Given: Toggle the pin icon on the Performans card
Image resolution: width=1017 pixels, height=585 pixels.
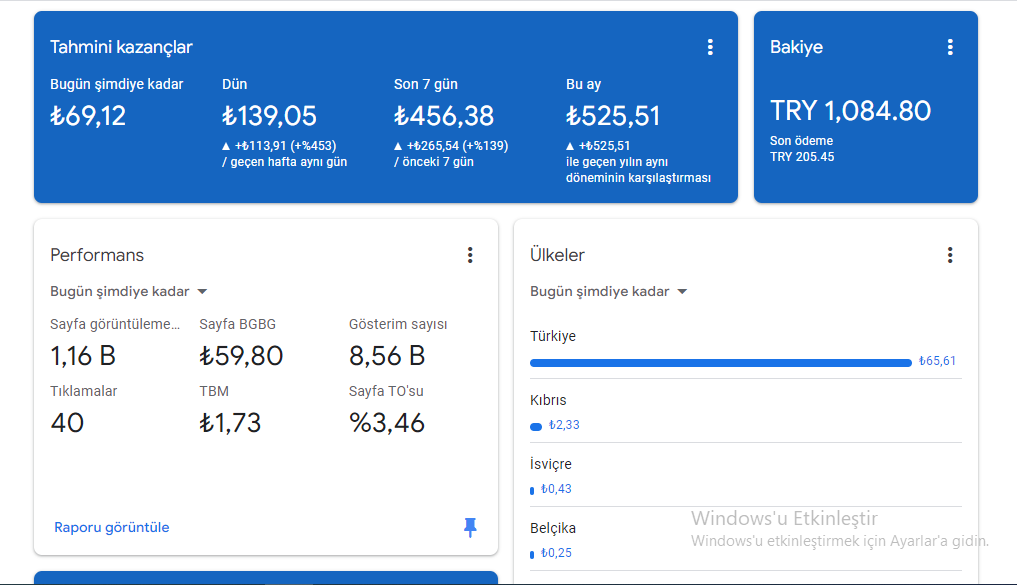Looking at the screenshot, I should coord(470,527).
